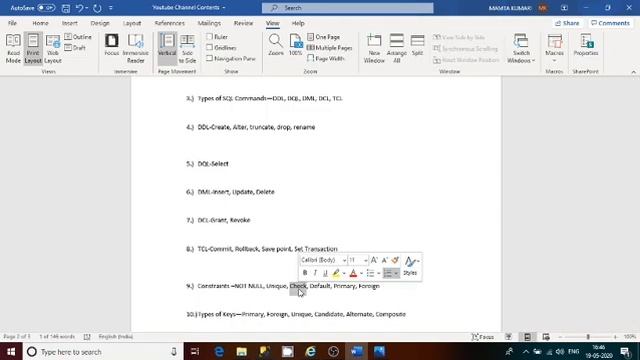This screenshot has width=640, height=360.
Task: Switch to Read Mode view
Action: pos(13,49)
